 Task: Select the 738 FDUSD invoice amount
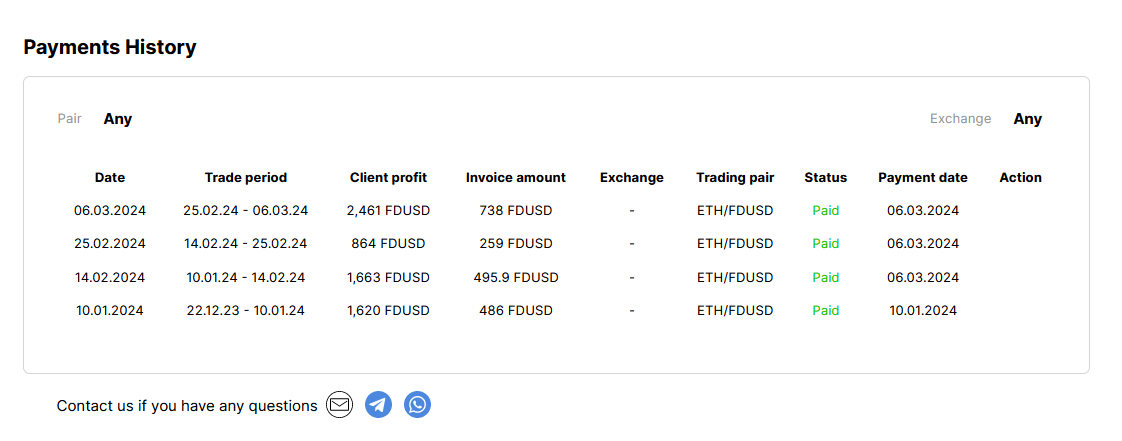pos(516,210)
